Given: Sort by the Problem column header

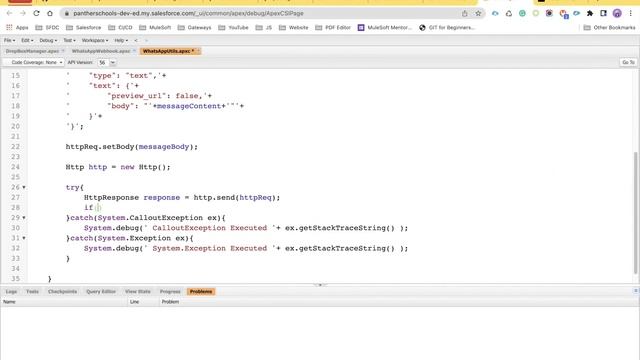Looking at the screenshot, I should click(398, 302).
